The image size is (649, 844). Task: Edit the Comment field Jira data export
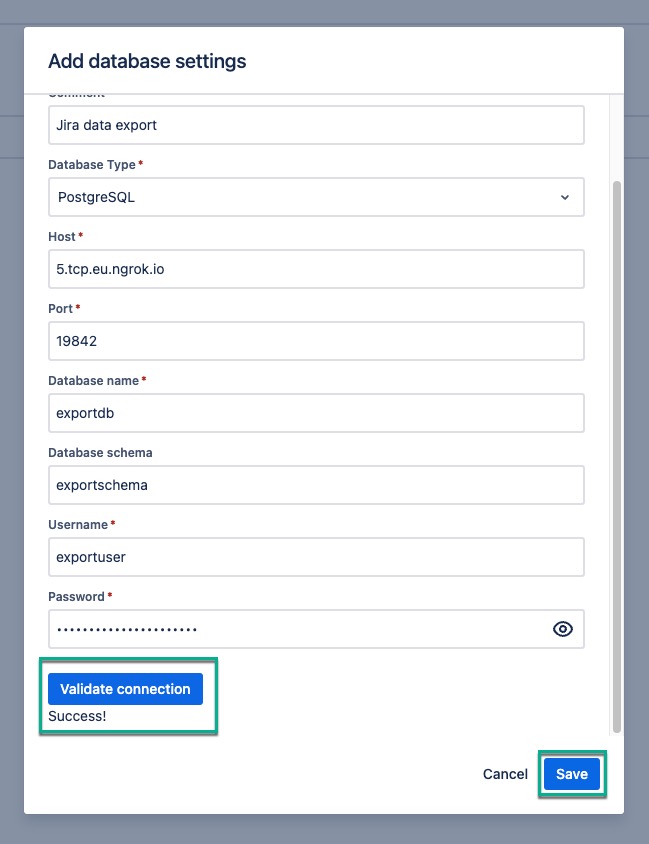click(316, 125)
